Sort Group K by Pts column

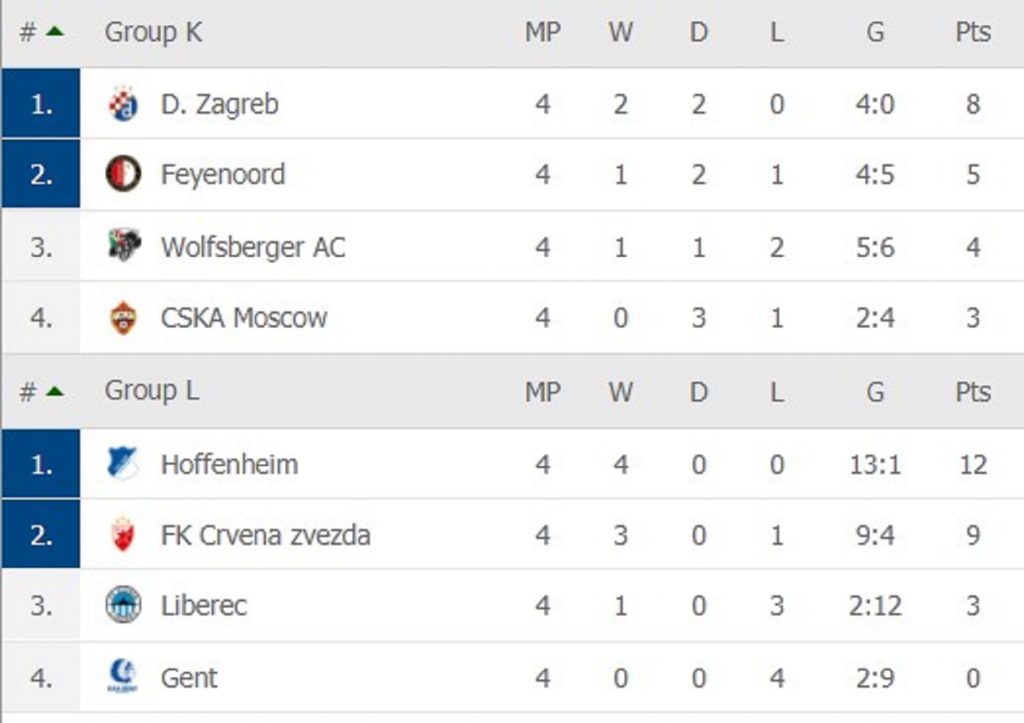972,32
